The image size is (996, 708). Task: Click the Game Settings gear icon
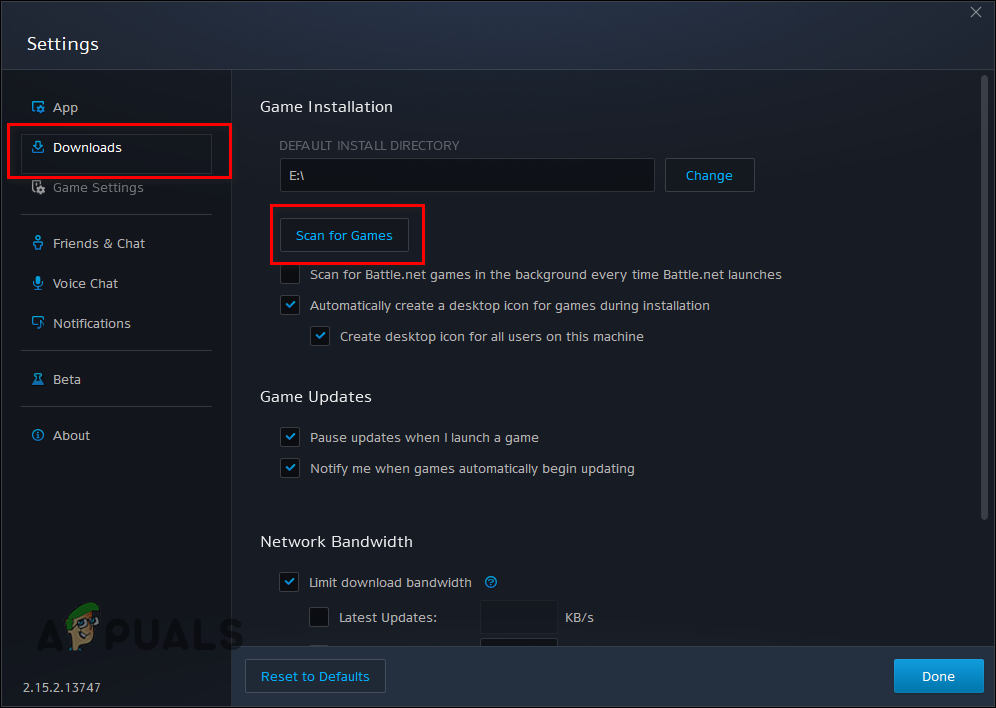pos(38,187)
